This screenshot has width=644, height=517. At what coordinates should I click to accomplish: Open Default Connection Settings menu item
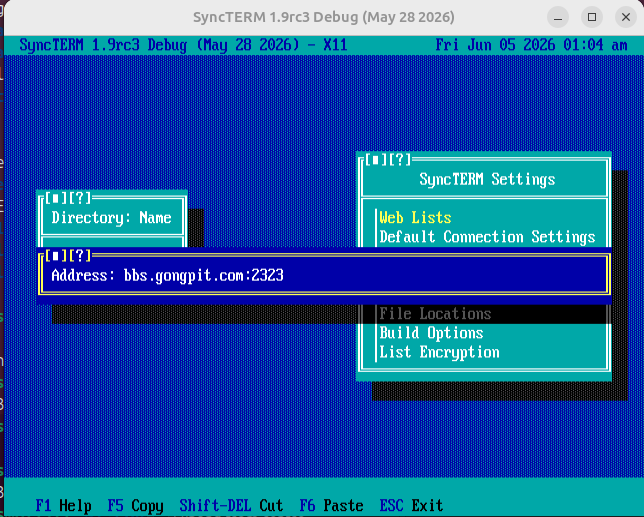[487, 237]
